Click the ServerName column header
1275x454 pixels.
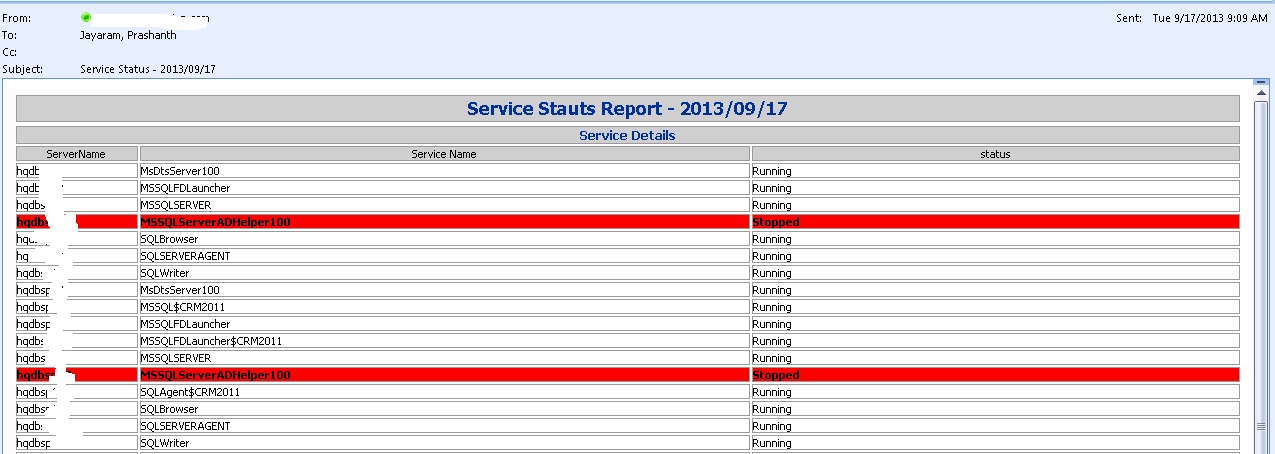click(76, 154)
